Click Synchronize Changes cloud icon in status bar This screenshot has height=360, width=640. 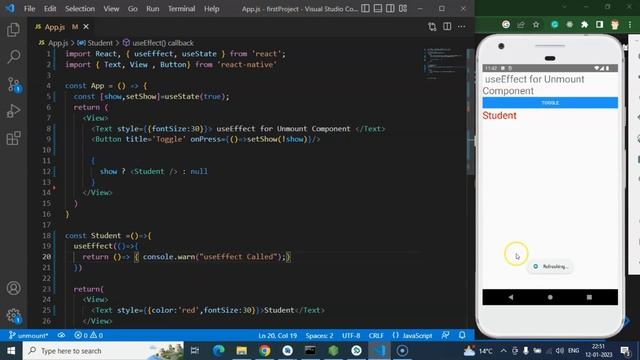61,336
